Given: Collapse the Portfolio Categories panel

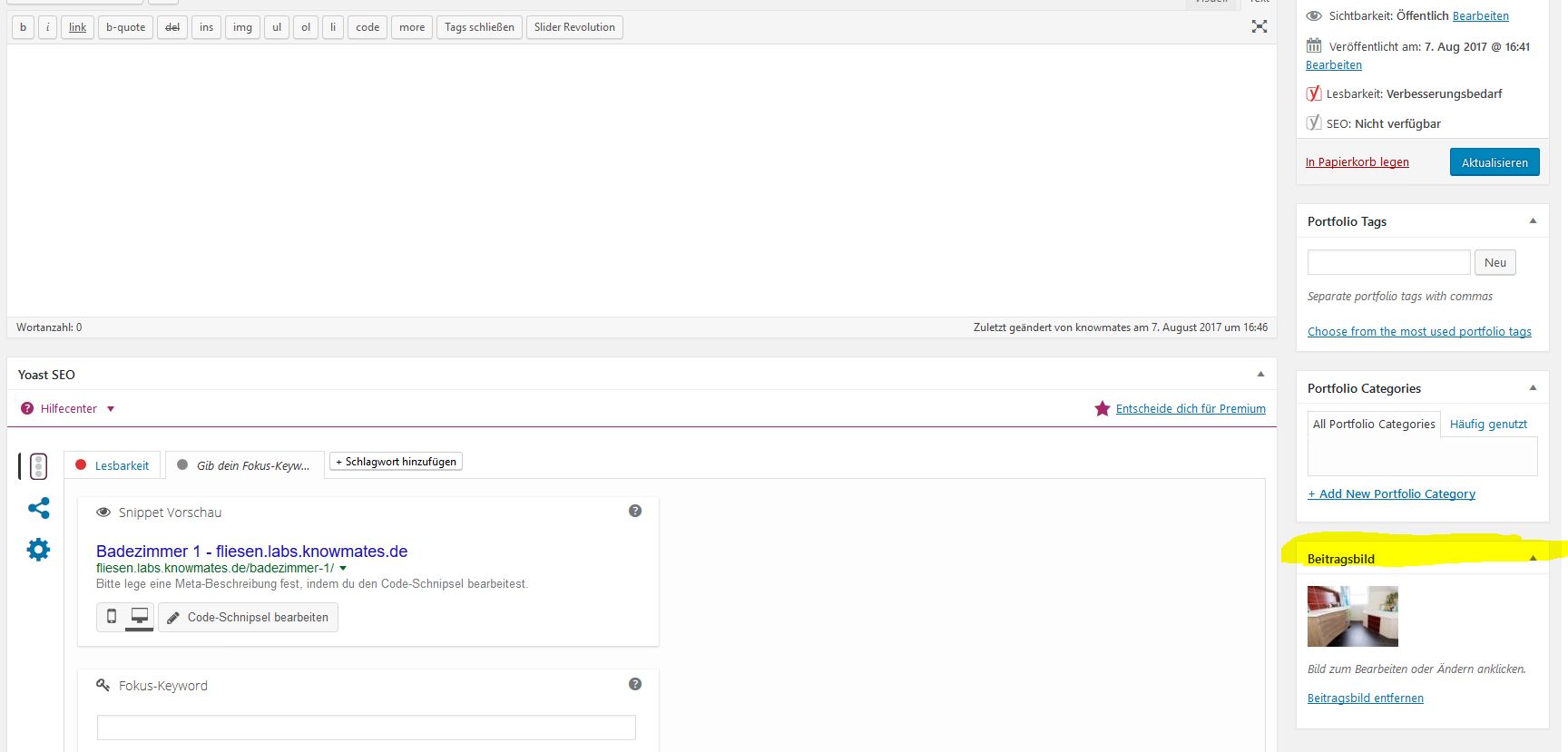Looking at the screenshot, I should 1533,387.
